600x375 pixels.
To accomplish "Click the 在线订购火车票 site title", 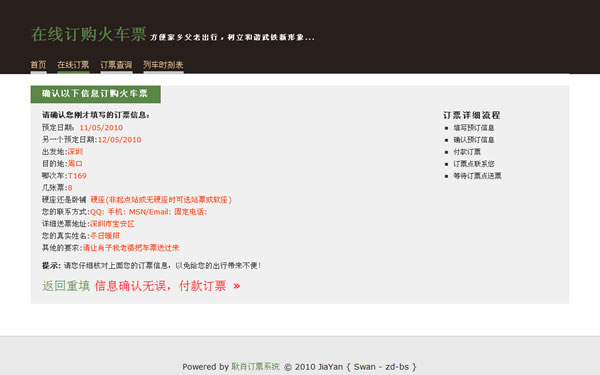I will (89, 34).
